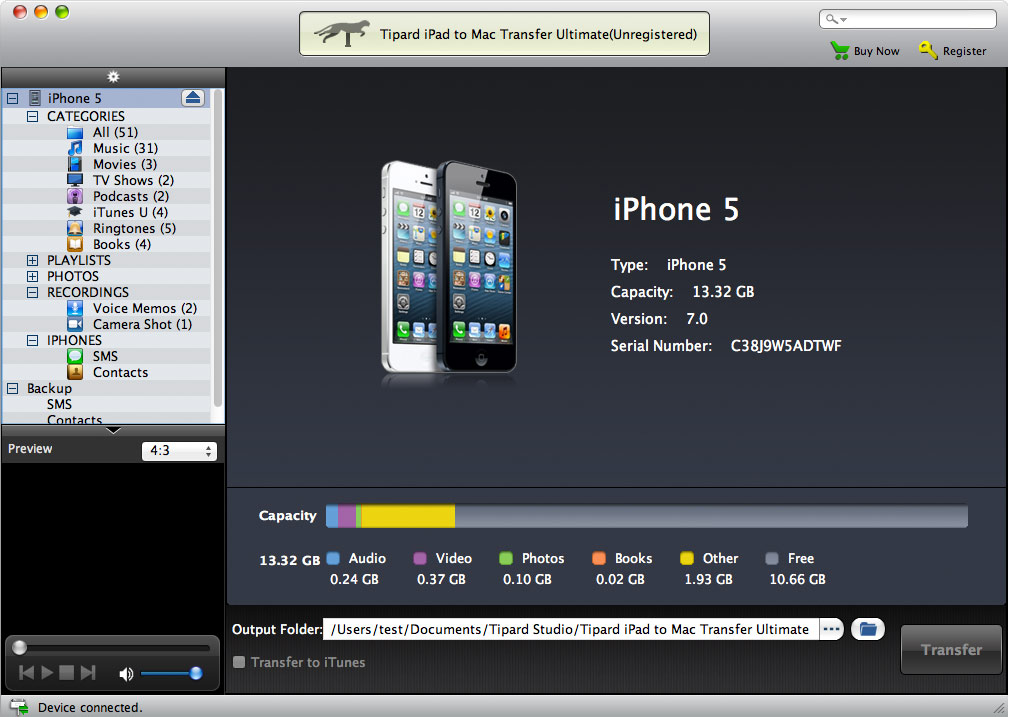Collapse the preview panel arrow

click(113, 430)
